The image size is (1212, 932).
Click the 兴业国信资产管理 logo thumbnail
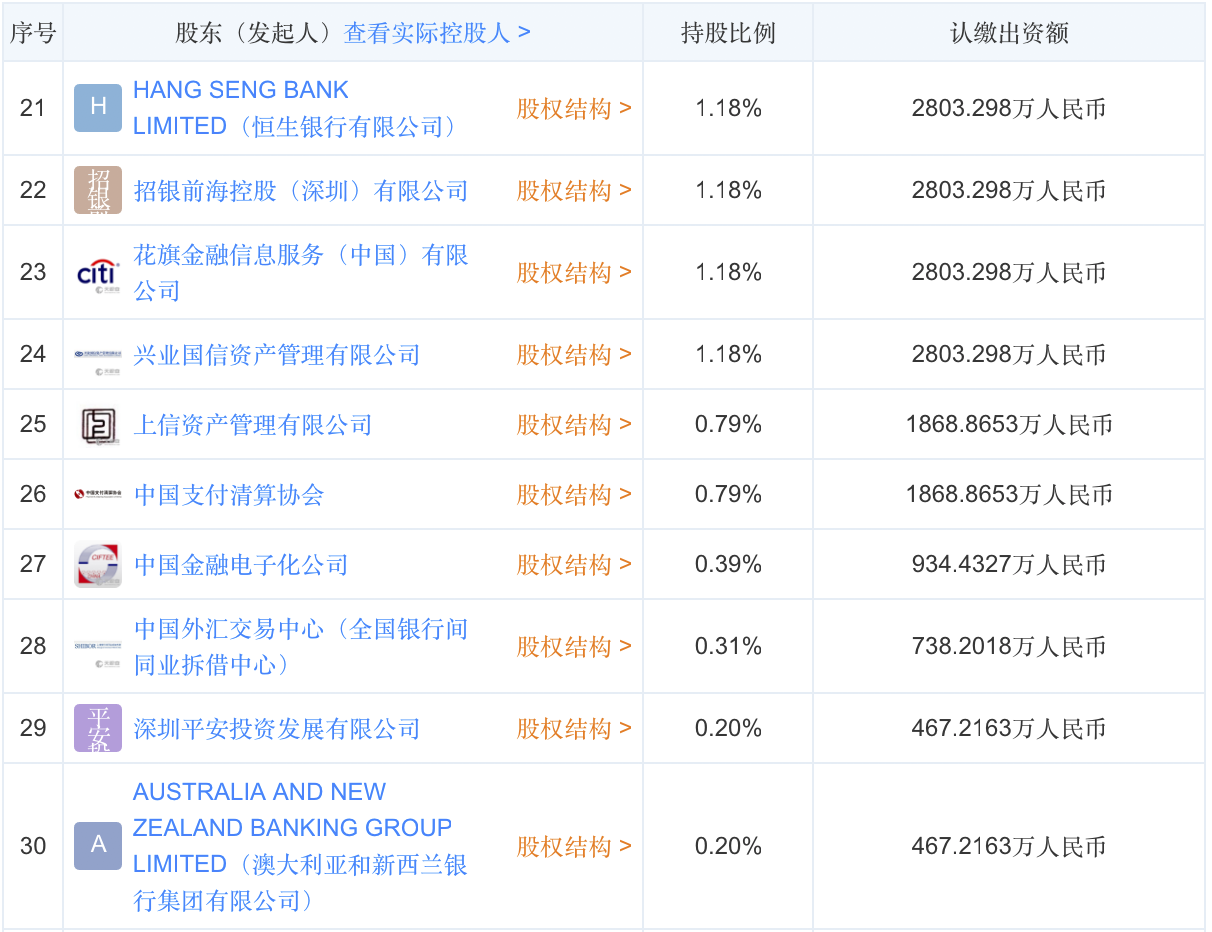point(98,355)
